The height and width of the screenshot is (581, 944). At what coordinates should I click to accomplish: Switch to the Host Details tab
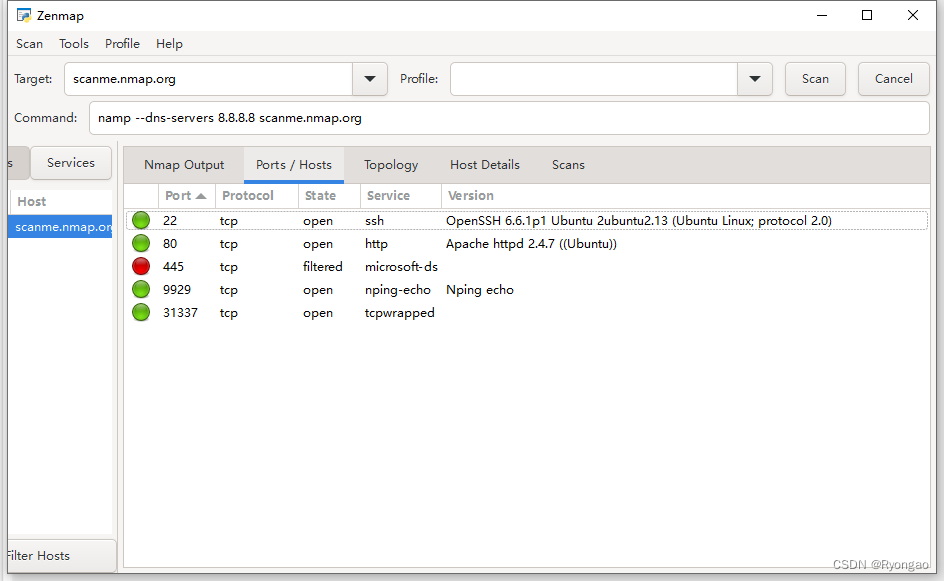485,165
